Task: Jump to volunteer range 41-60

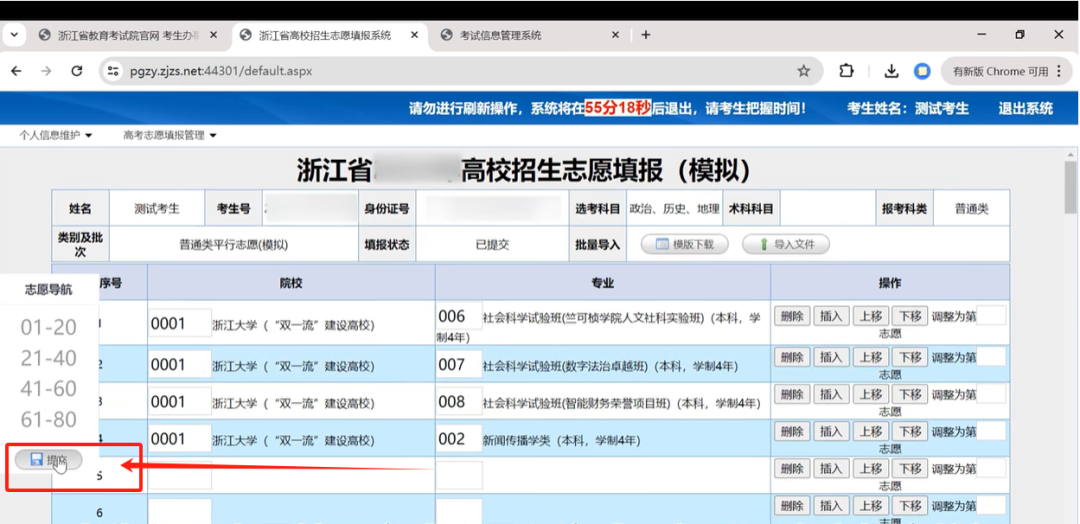Action: point(48,388)
